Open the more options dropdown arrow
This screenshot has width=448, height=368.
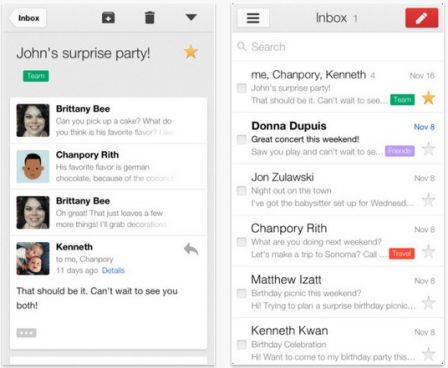tap(191, 17)
